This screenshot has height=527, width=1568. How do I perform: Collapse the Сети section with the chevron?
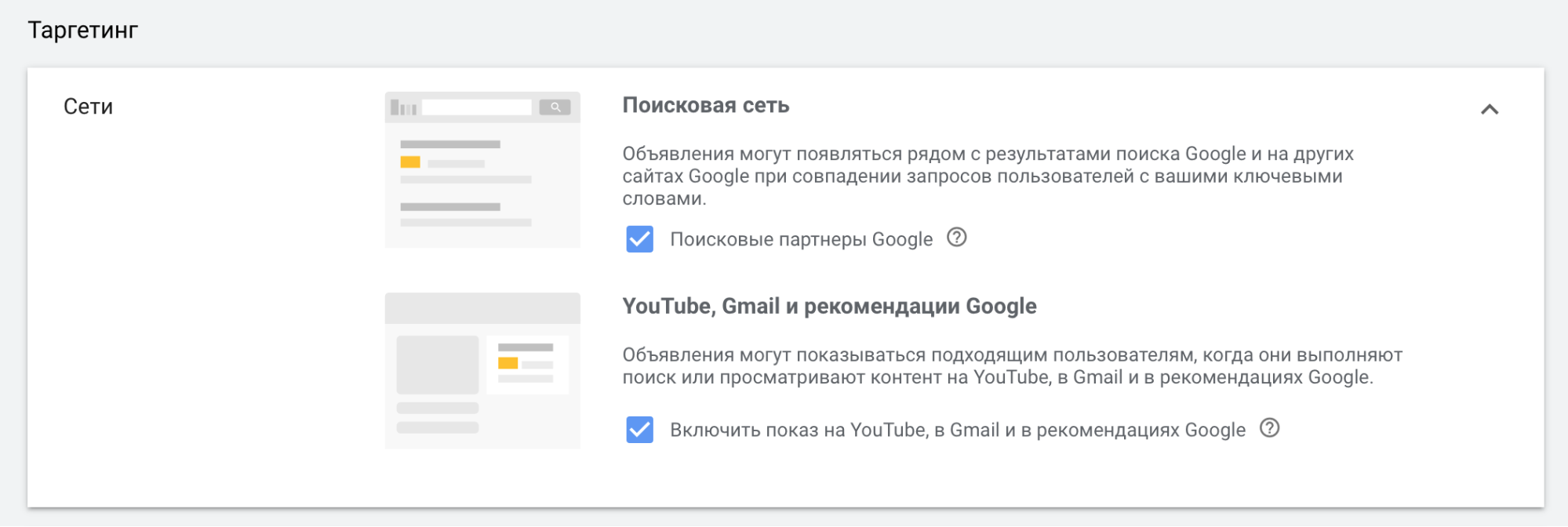pos(1489,110)
